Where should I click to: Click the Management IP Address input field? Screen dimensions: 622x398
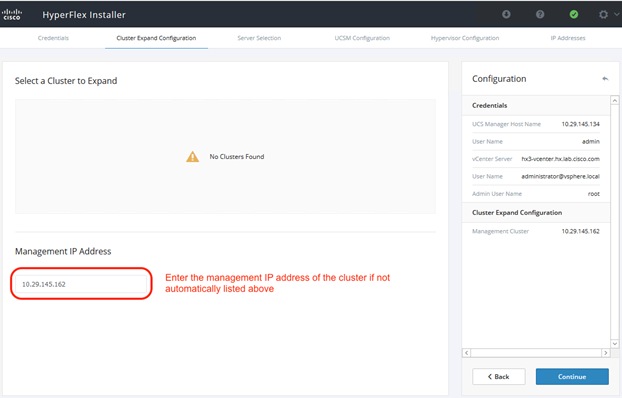coord(81,284)
